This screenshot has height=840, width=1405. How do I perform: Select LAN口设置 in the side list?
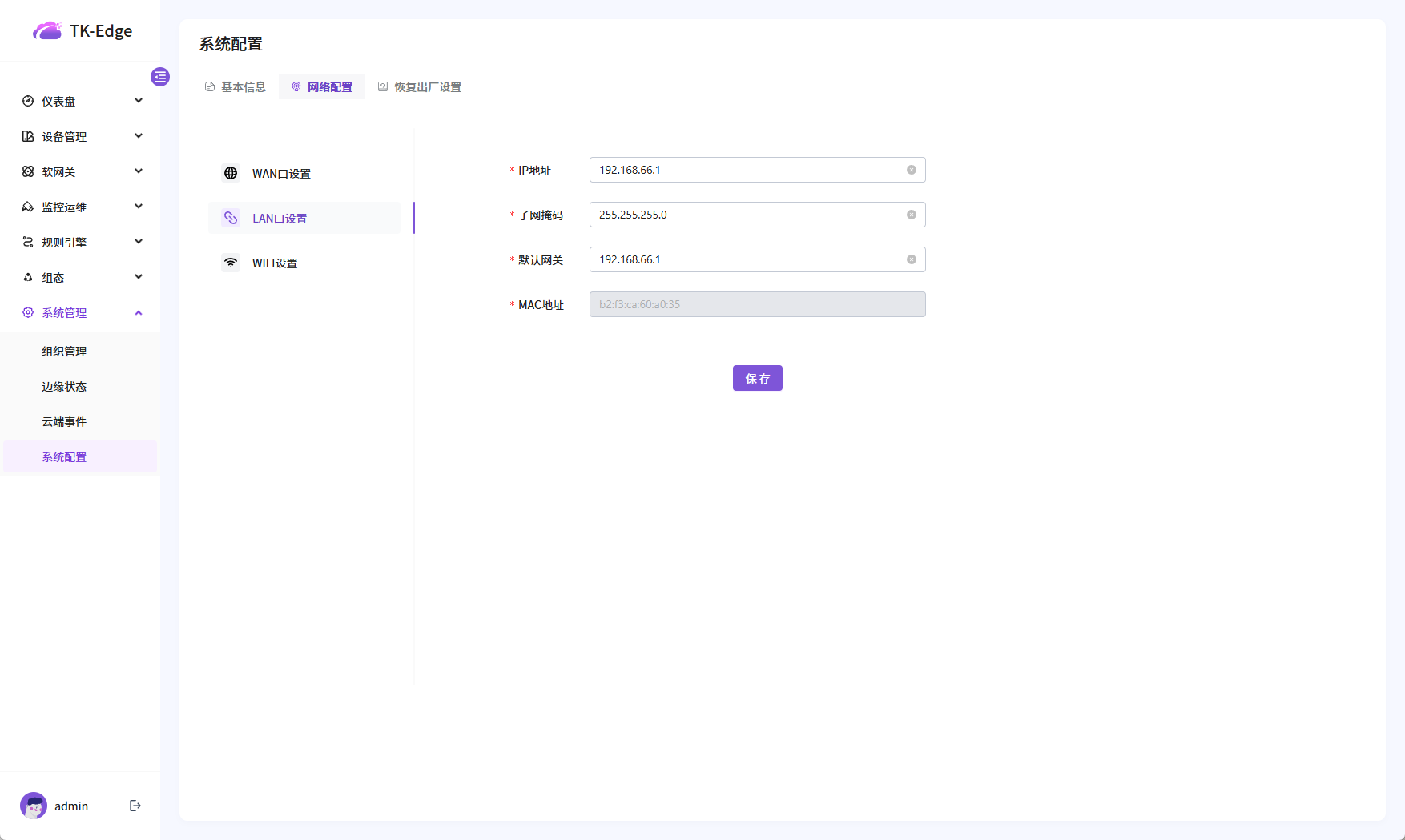280,218
